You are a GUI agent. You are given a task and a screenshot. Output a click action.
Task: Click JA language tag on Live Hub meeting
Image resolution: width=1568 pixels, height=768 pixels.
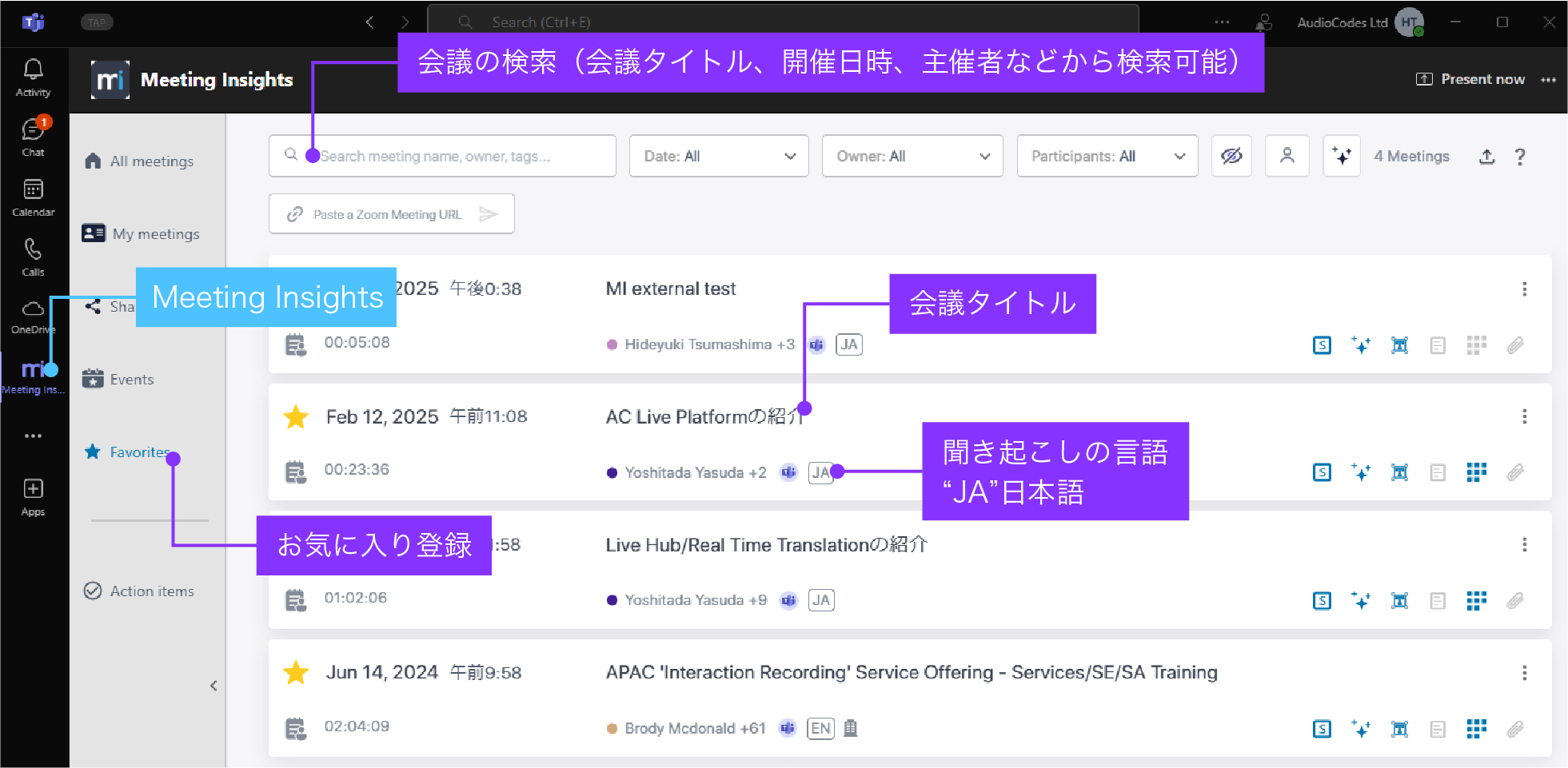click(x=821, y=600)
